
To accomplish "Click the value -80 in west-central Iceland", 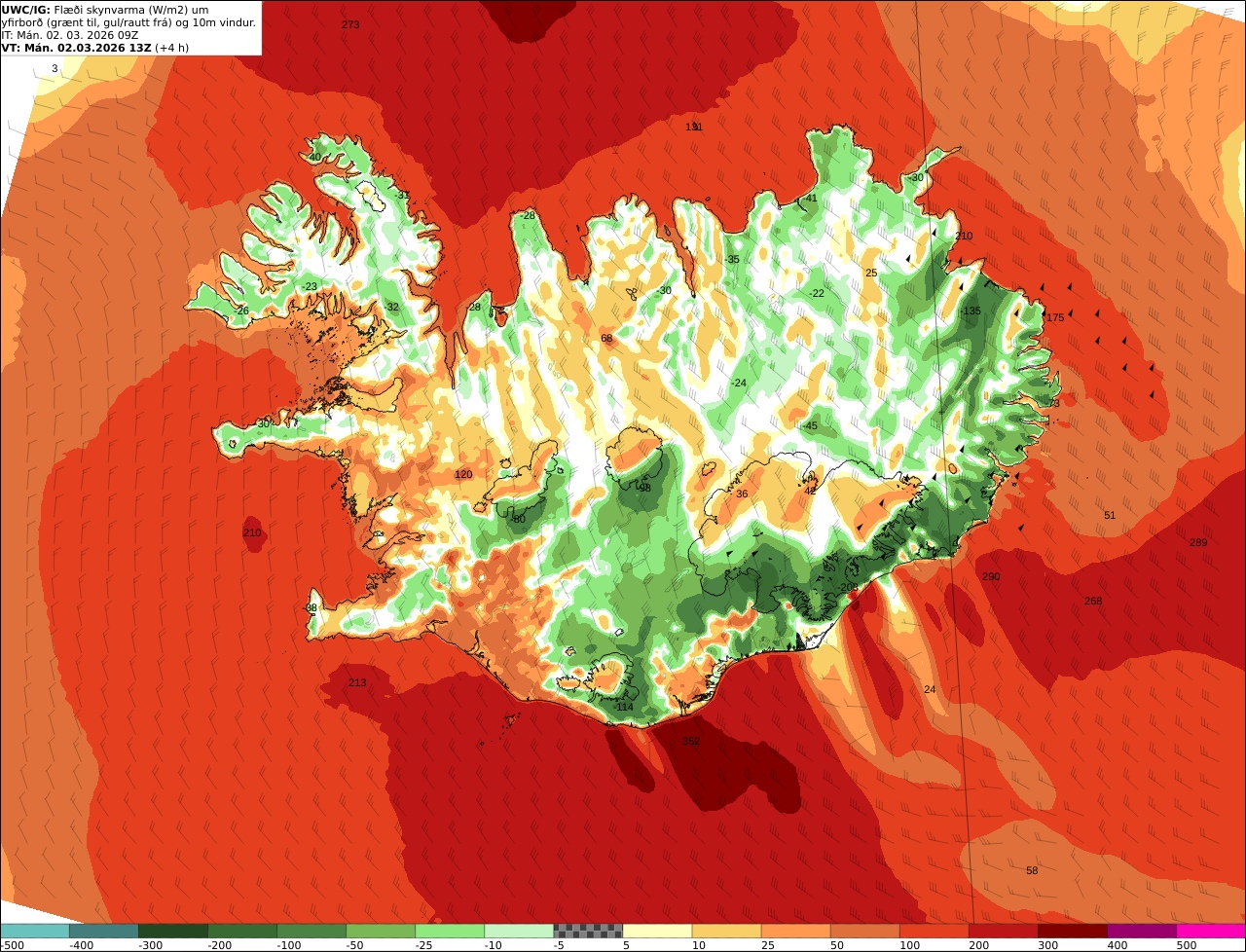I will pos(518,520).
